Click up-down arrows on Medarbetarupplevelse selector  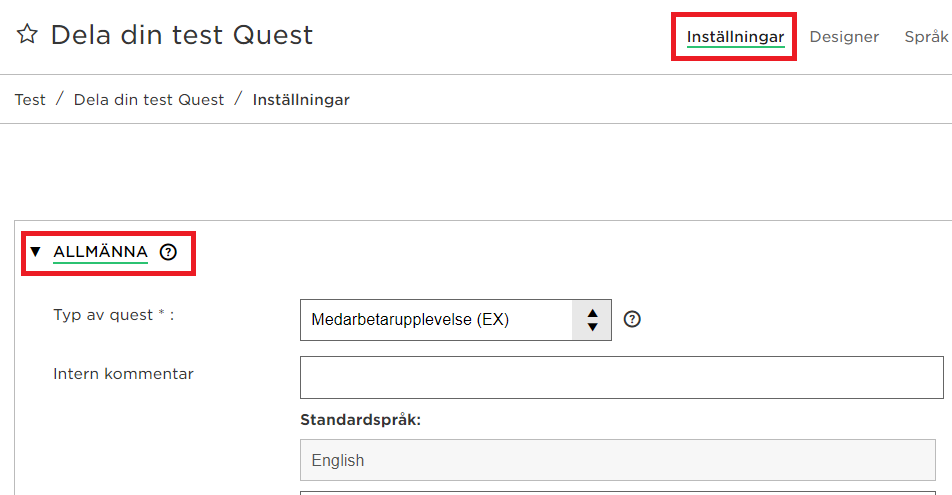[x=592, y=320]
